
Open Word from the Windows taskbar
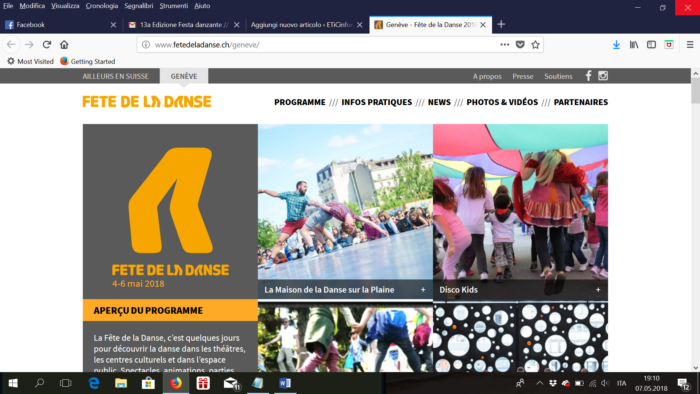285,383
